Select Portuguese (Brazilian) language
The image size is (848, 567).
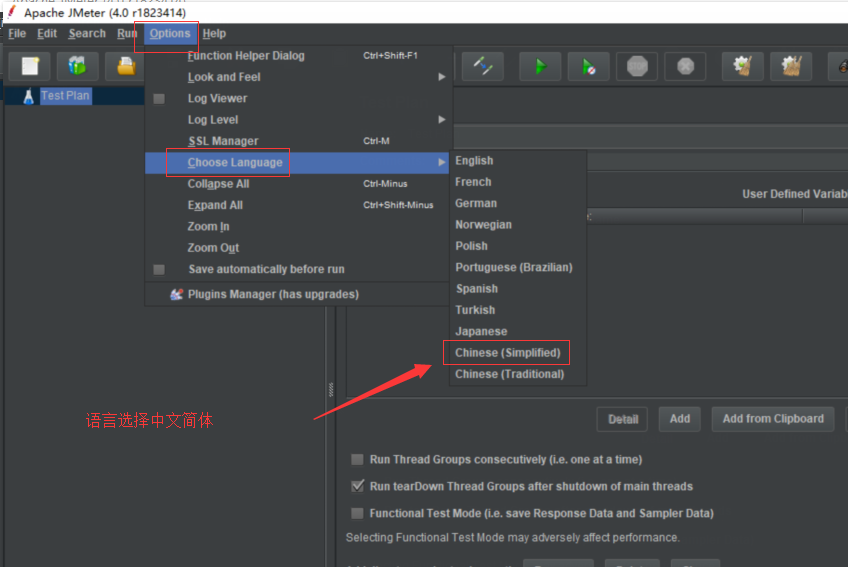(518, 267)
